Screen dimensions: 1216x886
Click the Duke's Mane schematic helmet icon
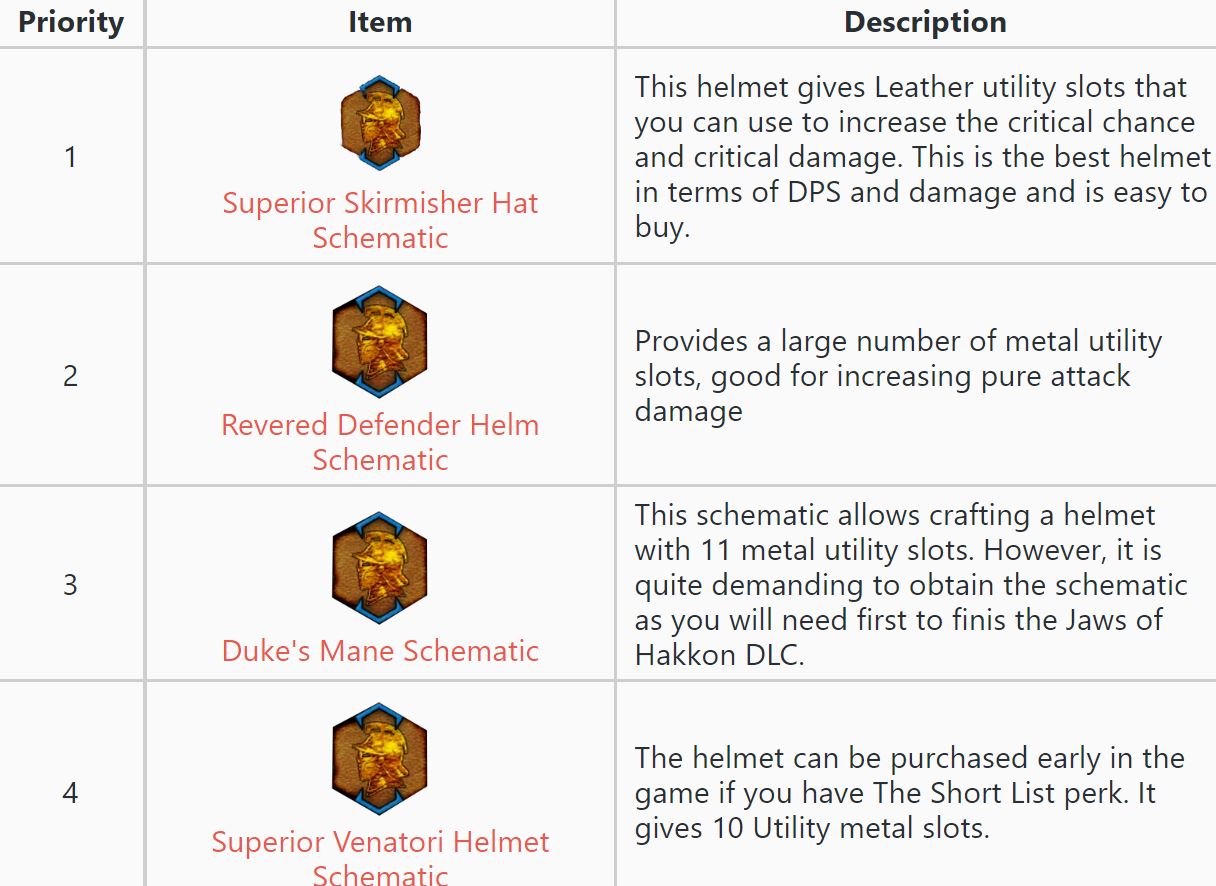pyautogui.click(x=380, y=568)
